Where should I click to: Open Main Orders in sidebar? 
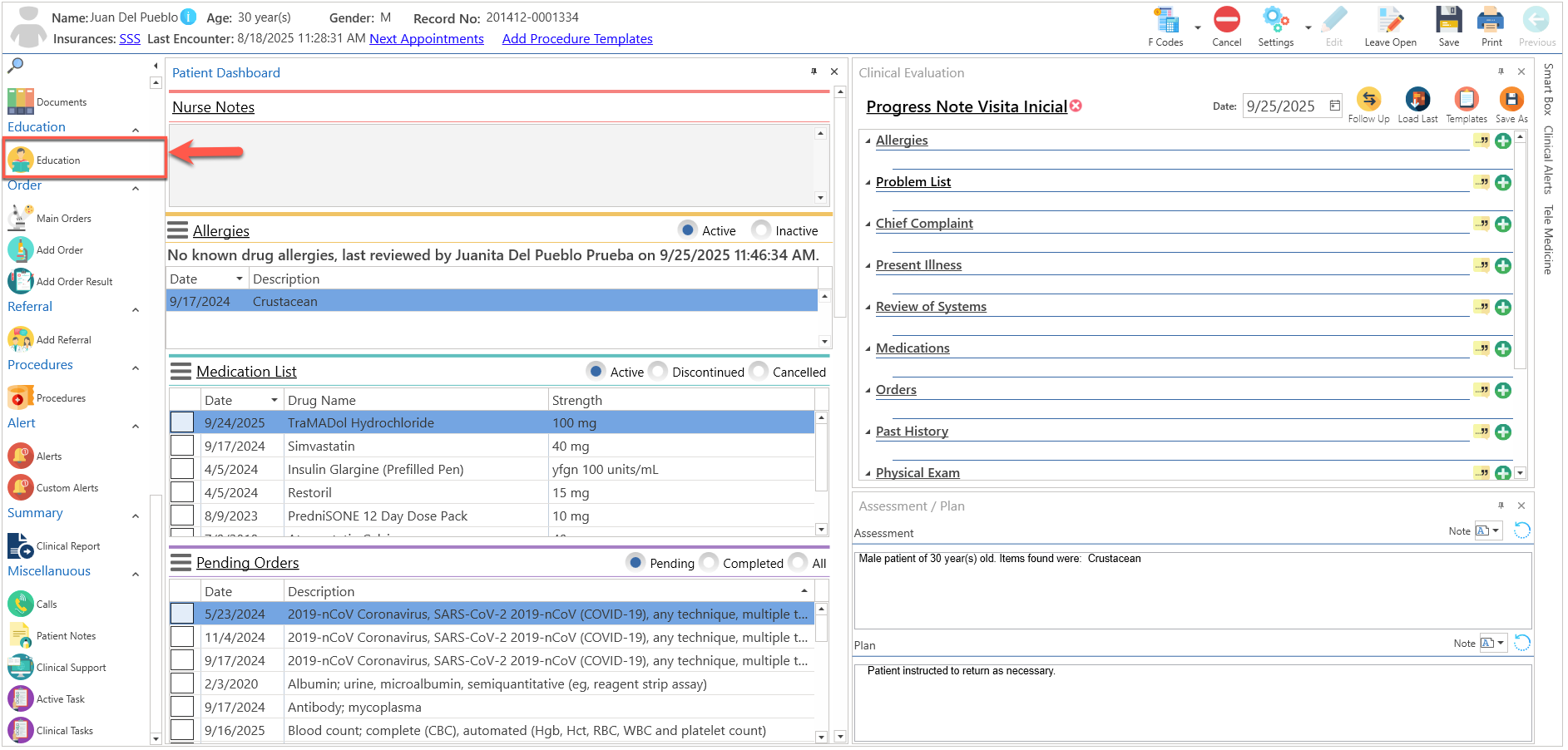(x=50, y=218)
